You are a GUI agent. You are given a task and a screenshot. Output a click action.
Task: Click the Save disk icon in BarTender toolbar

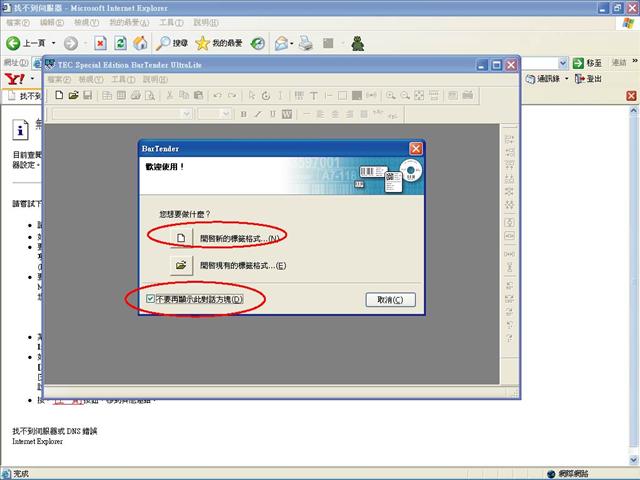point(87,95)
